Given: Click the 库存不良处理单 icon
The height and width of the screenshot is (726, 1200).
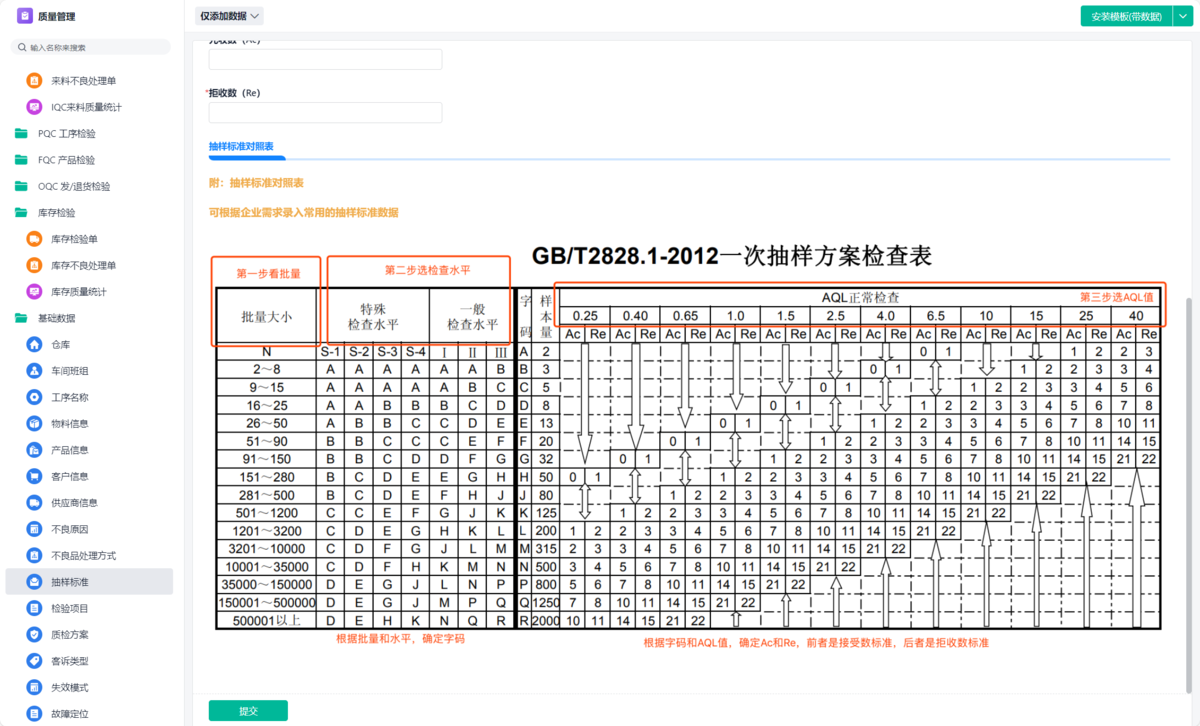Looking at the screenshot, I should (34, 265).
